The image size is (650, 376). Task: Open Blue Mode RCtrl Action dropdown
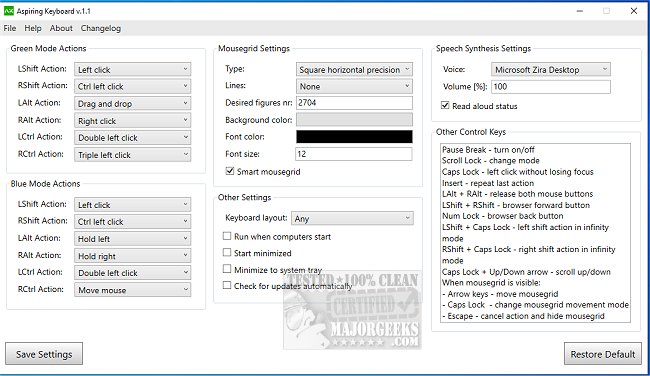tap(133, 290)
